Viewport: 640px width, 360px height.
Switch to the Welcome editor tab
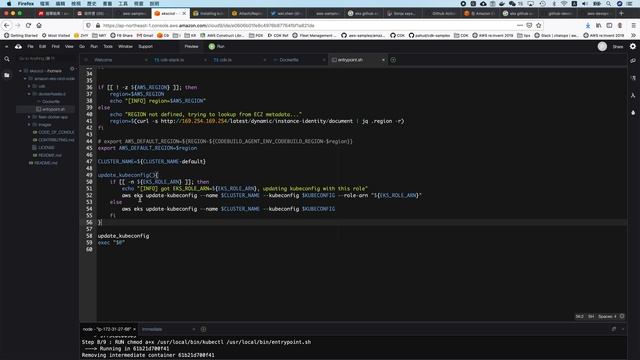115,60
